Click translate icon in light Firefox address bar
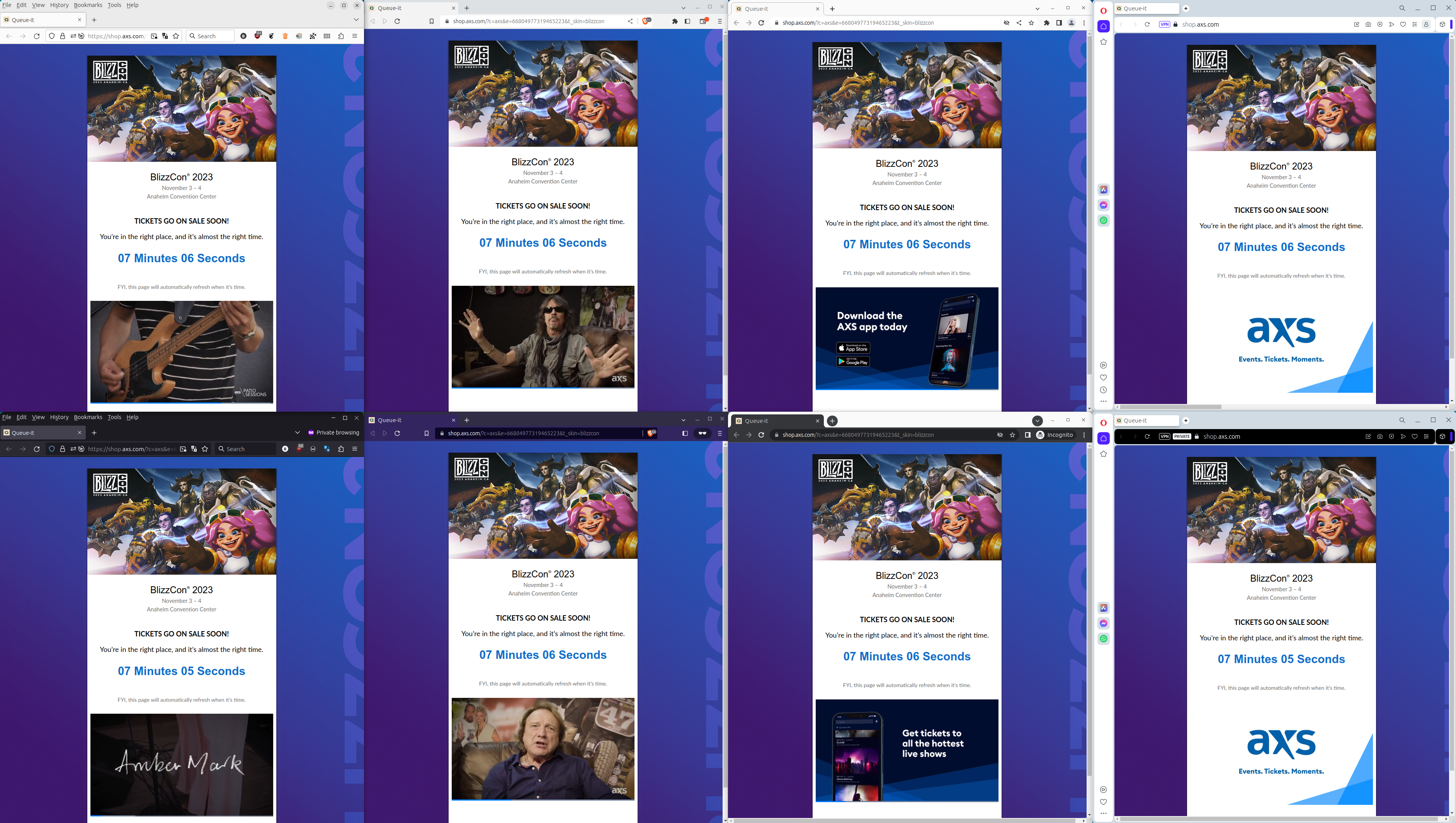This screenshot has width=1456, height=823. pyautogui.click(x=165, y=36)
